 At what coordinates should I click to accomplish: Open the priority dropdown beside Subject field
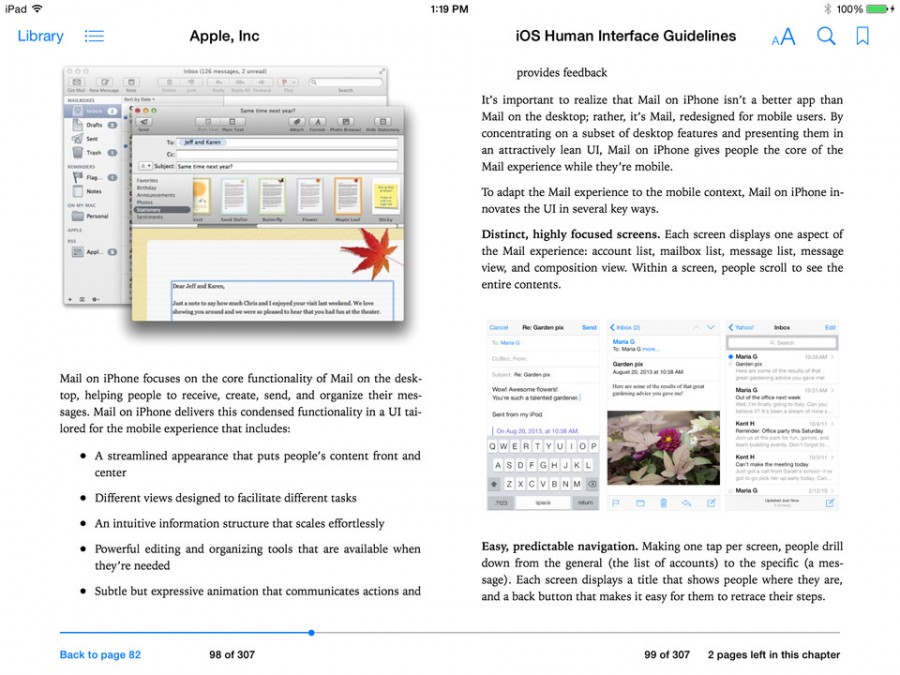[x=146, y=166]
